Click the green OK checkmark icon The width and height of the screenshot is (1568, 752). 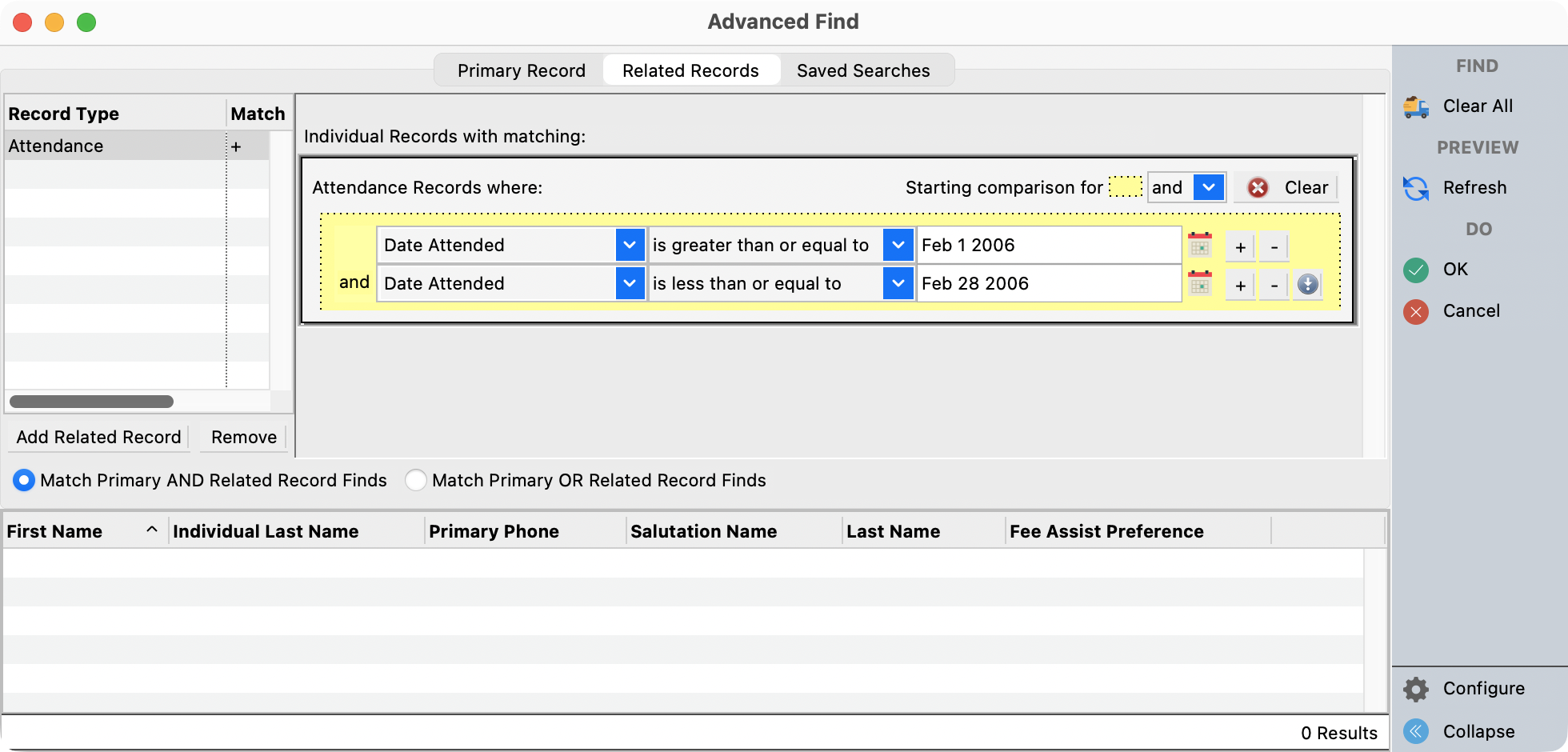point(1416,270)
